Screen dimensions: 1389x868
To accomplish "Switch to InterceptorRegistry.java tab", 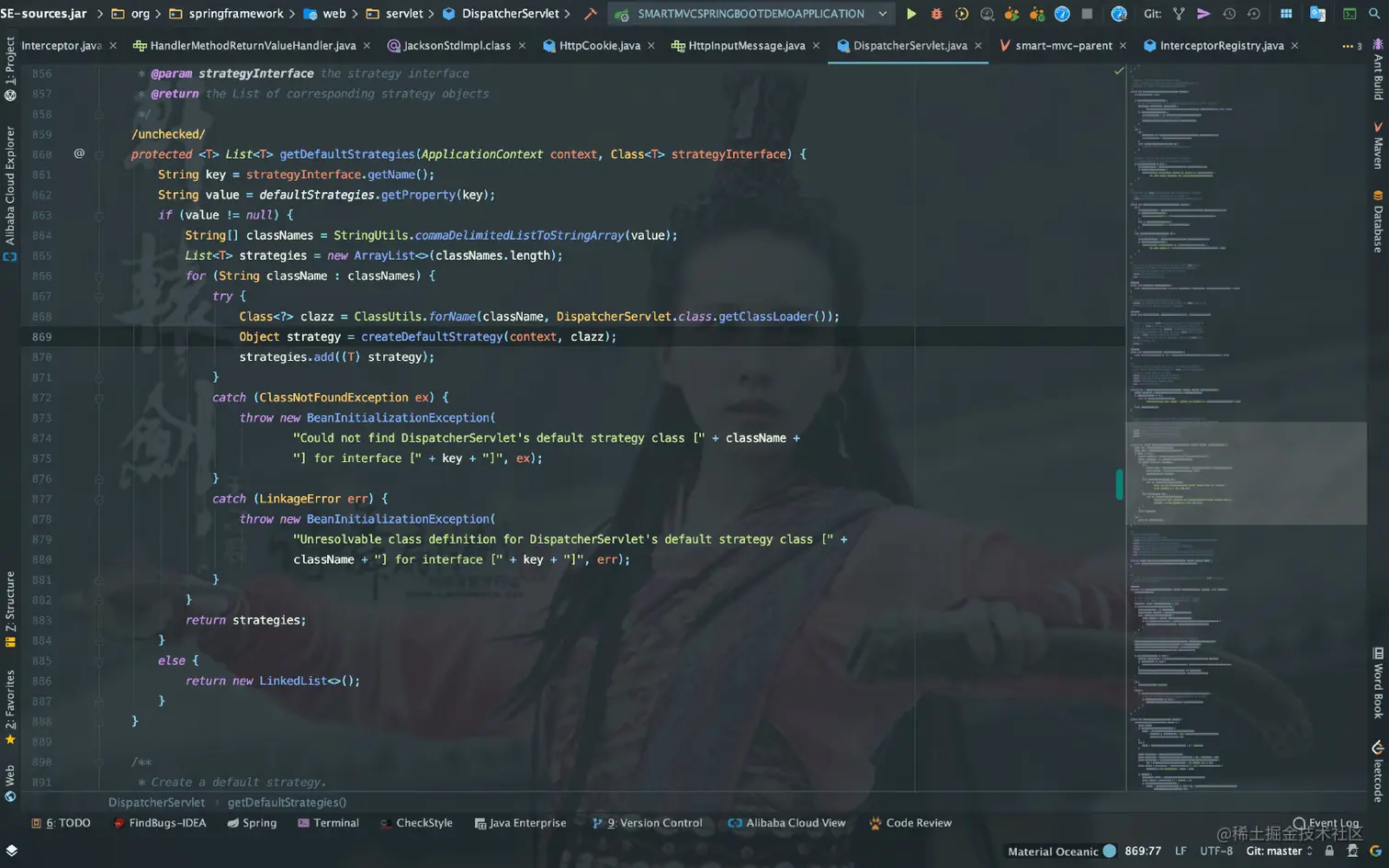I will coord(1214,45).
